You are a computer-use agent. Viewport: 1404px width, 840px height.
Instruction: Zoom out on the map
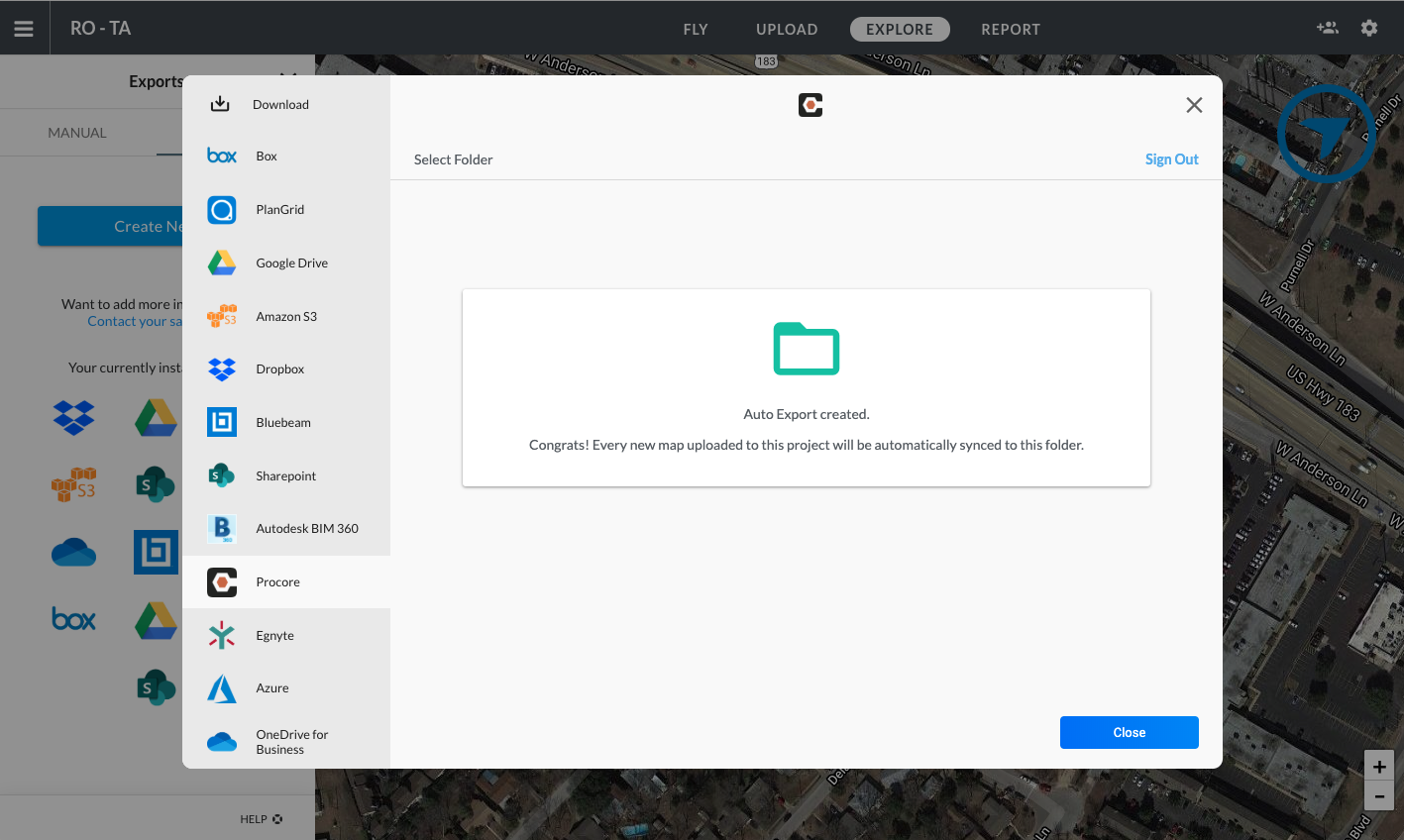tap(1379, 796)
